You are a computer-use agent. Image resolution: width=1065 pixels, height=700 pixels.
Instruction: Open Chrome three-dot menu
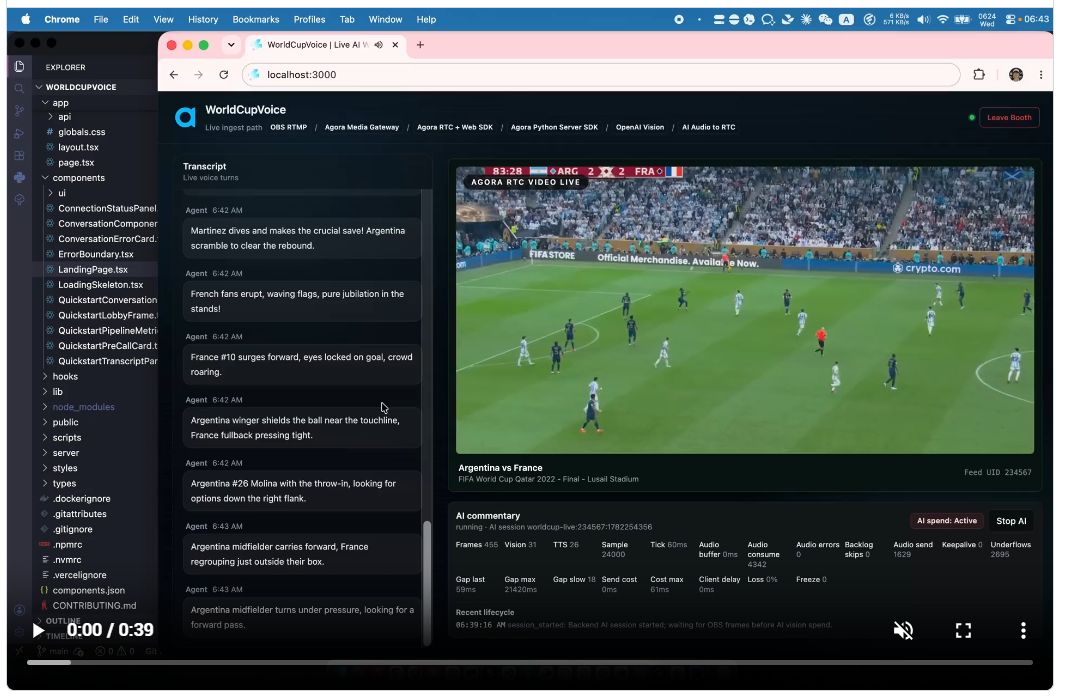(1041, 75)
